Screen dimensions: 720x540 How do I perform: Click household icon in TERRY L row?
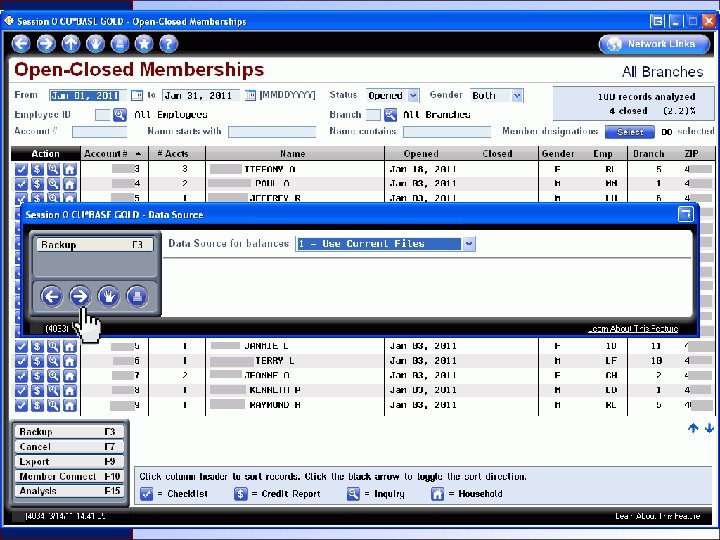(70, 361)
